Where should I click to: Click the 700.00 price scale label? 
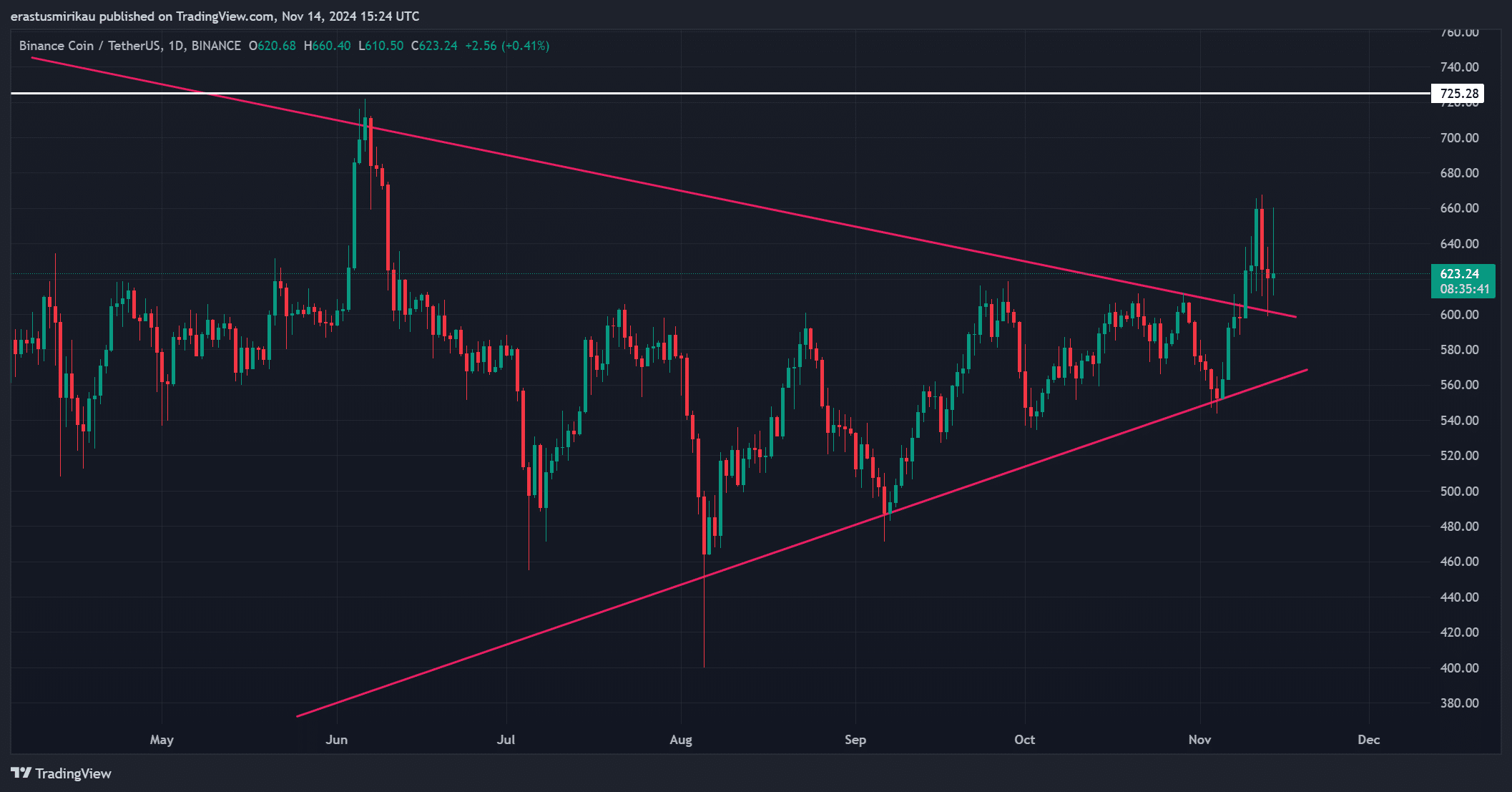[1459, 137]
